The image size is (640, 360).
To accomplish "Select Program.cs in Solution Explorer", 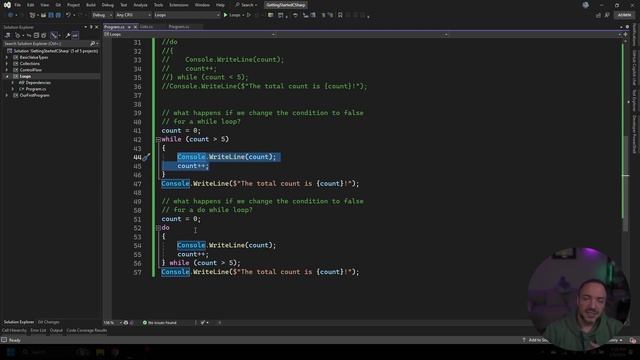I will [x=36, y=89].
